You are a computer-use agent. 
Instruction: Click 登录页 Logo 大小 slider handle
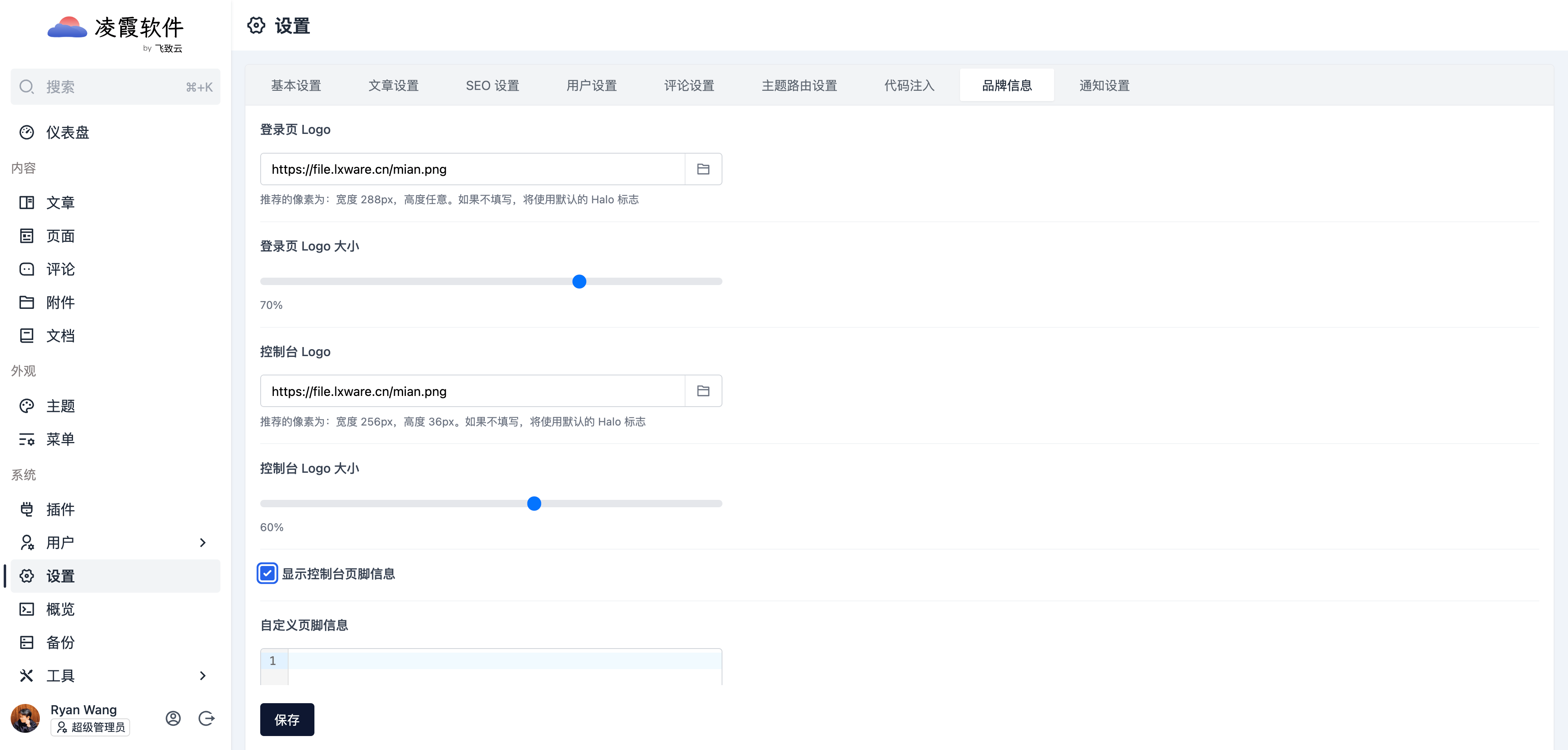pyautogui.click(x=580, y=281)
